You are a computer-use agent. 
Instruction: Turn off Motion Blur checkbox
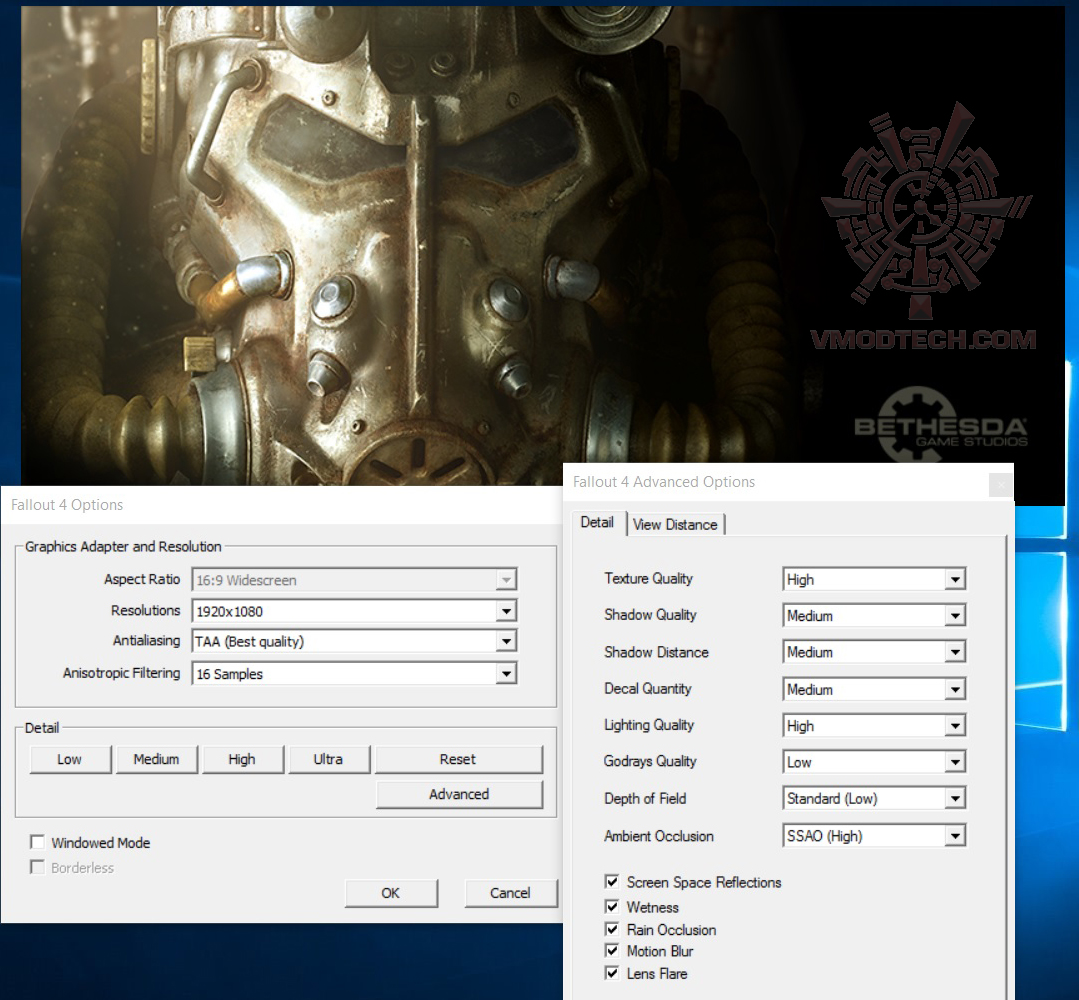[612, 950]
